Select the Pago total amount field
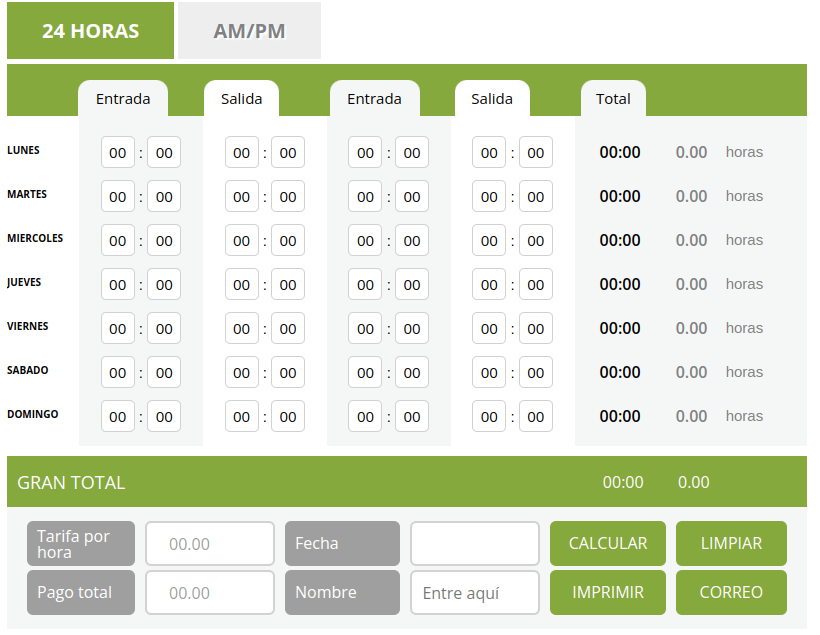 209,592
